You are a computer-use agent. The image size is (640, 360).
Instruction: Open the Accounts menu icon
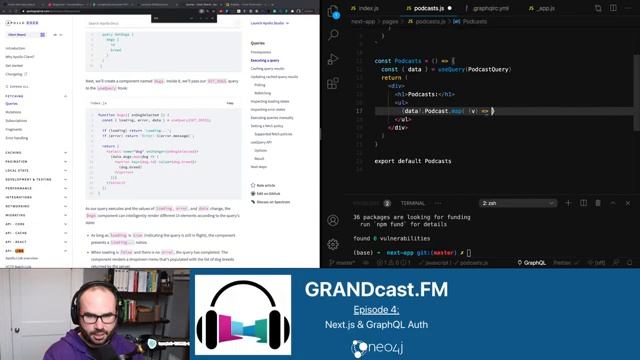[333, 220]
